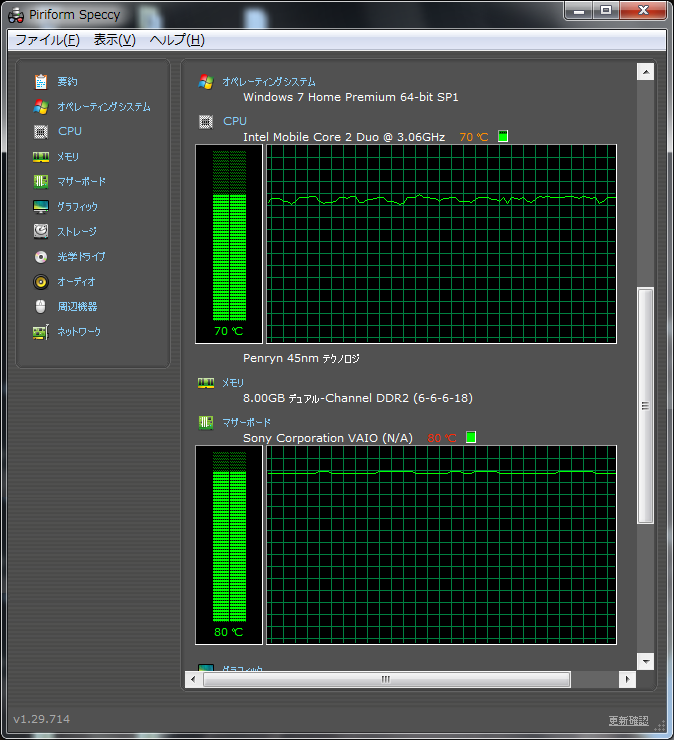Click the メモリ RAM icon in sidebar
Viewport: 674px width, 742px height.
click(x=41, y=157)
